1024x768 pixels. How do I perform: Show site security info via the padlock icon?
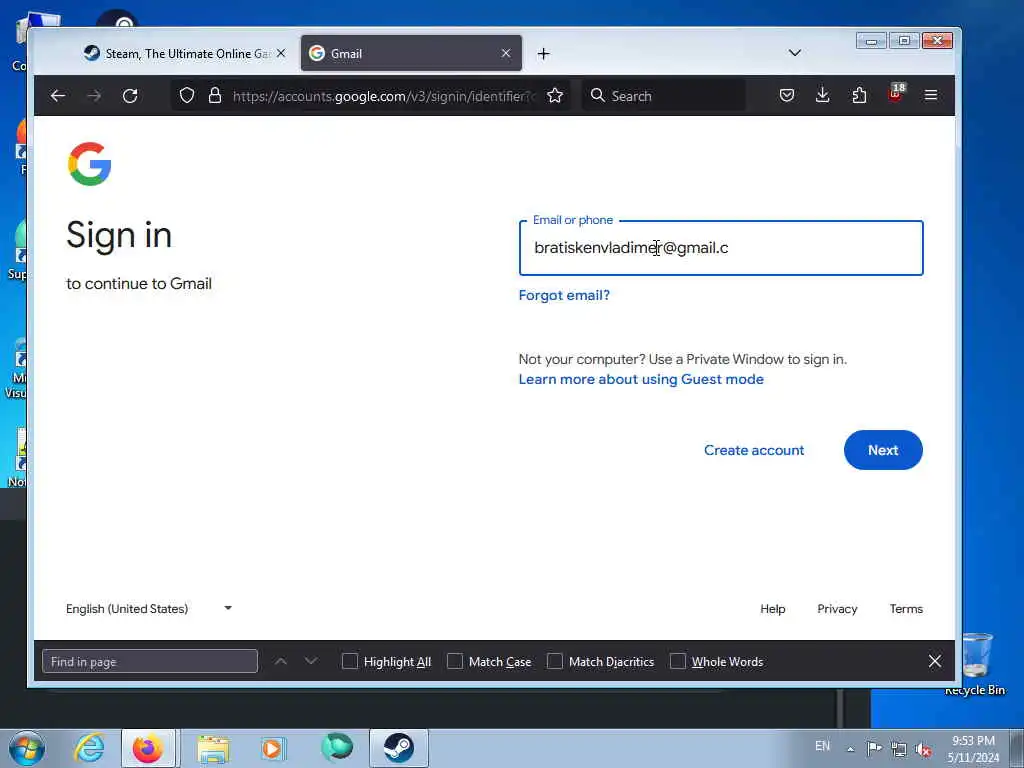tap(215, 96)
